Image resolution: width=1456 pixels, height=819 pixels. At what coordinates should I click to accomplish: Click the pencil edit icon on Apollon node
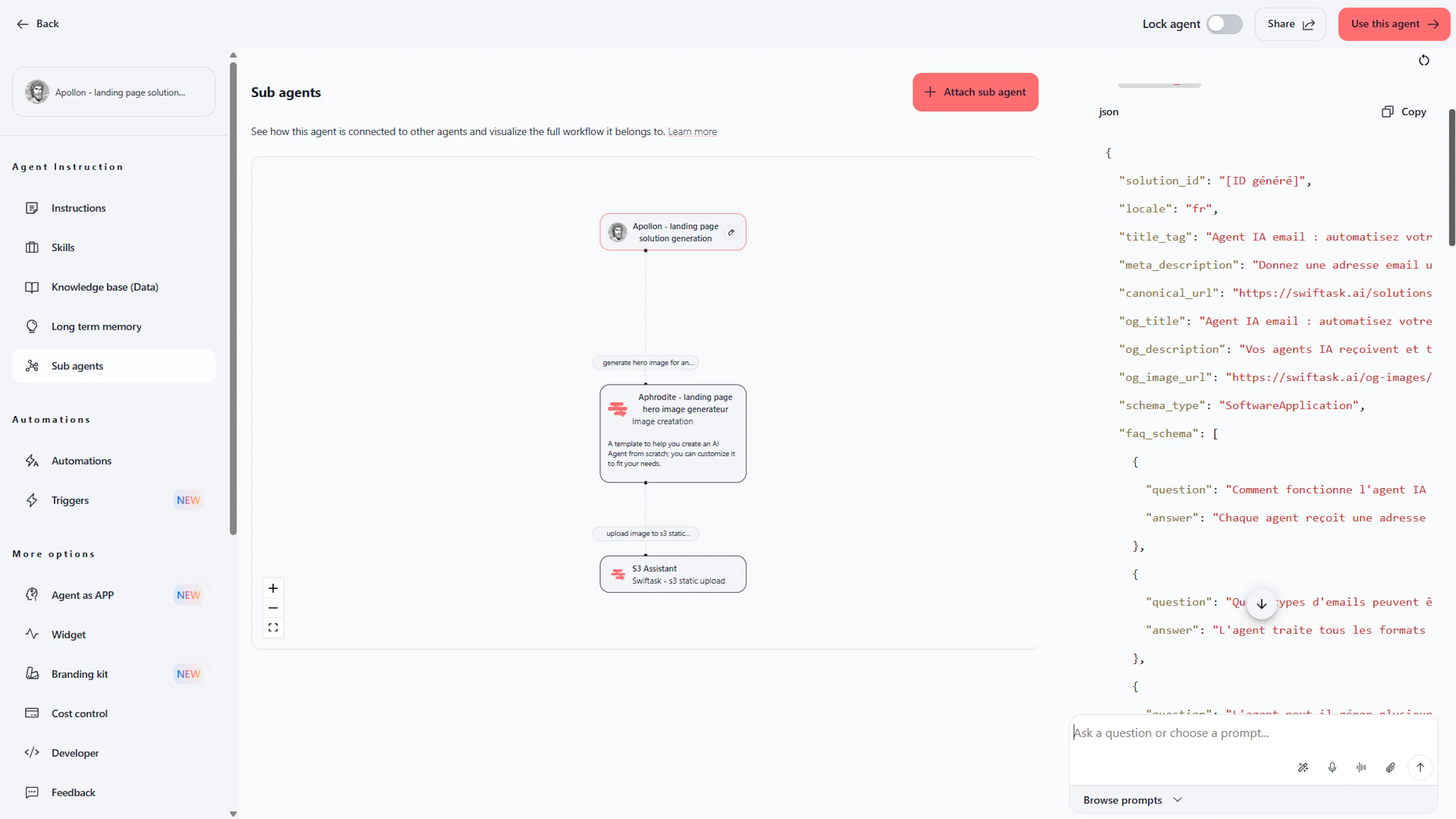click(x=731, y=232)
